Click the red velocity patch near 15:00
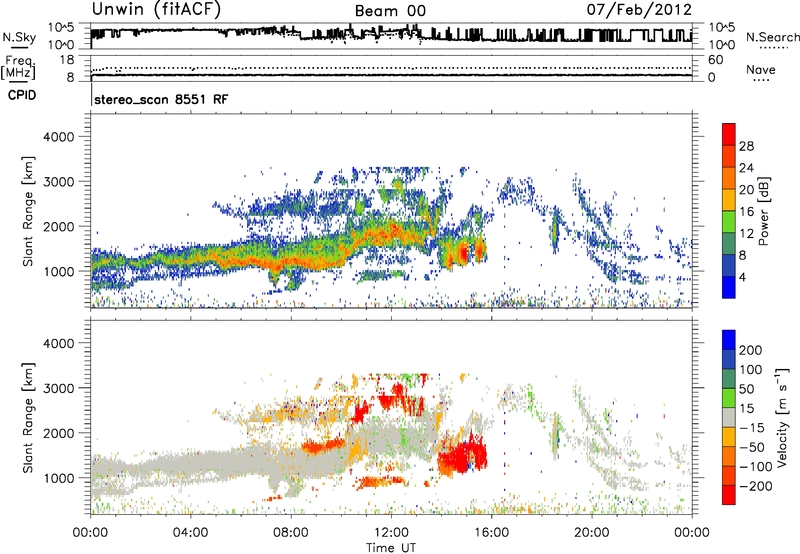 [462, 455]
